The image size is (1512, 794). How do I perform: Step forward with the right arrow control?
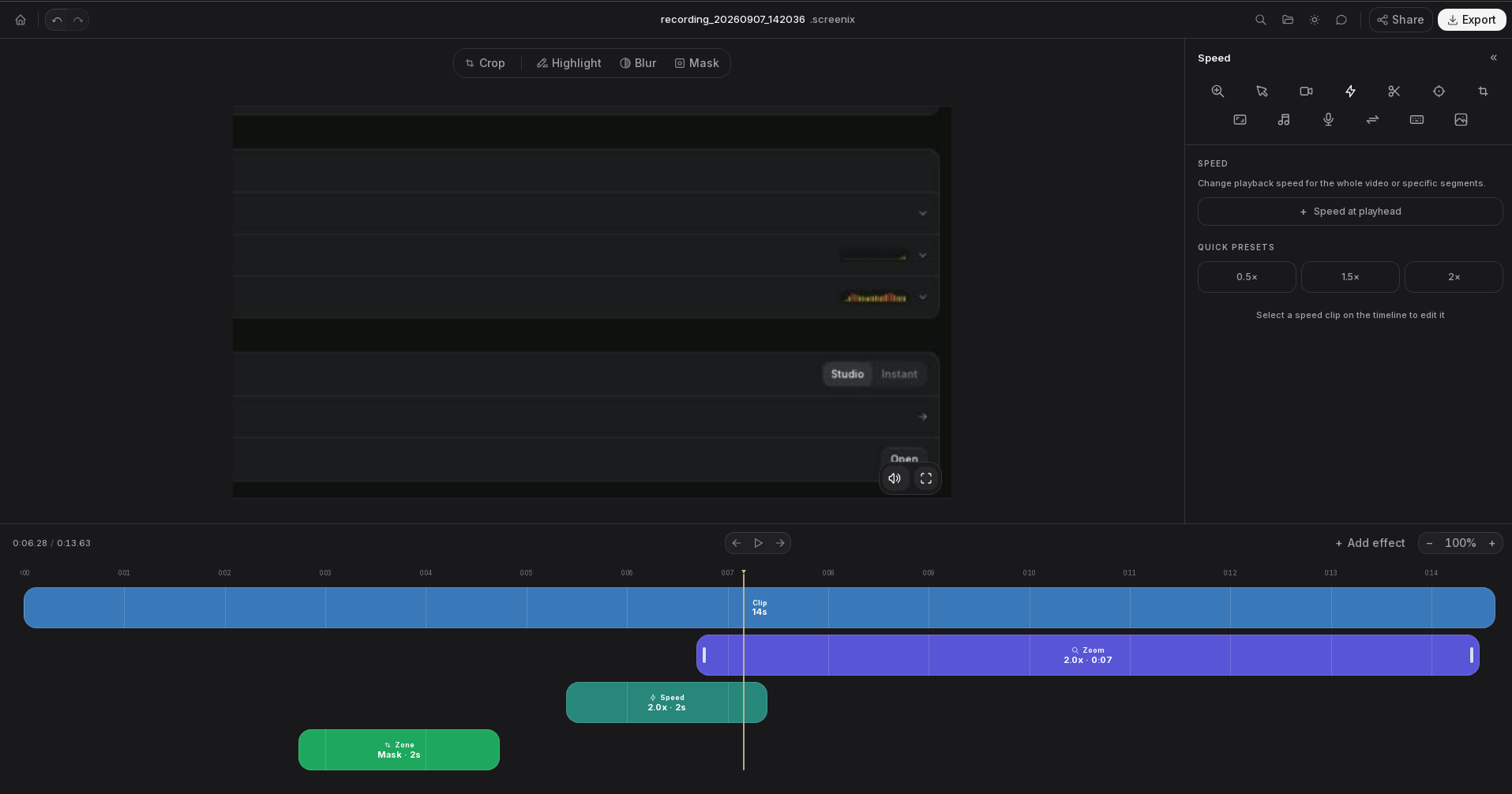(x=780, y=543)
